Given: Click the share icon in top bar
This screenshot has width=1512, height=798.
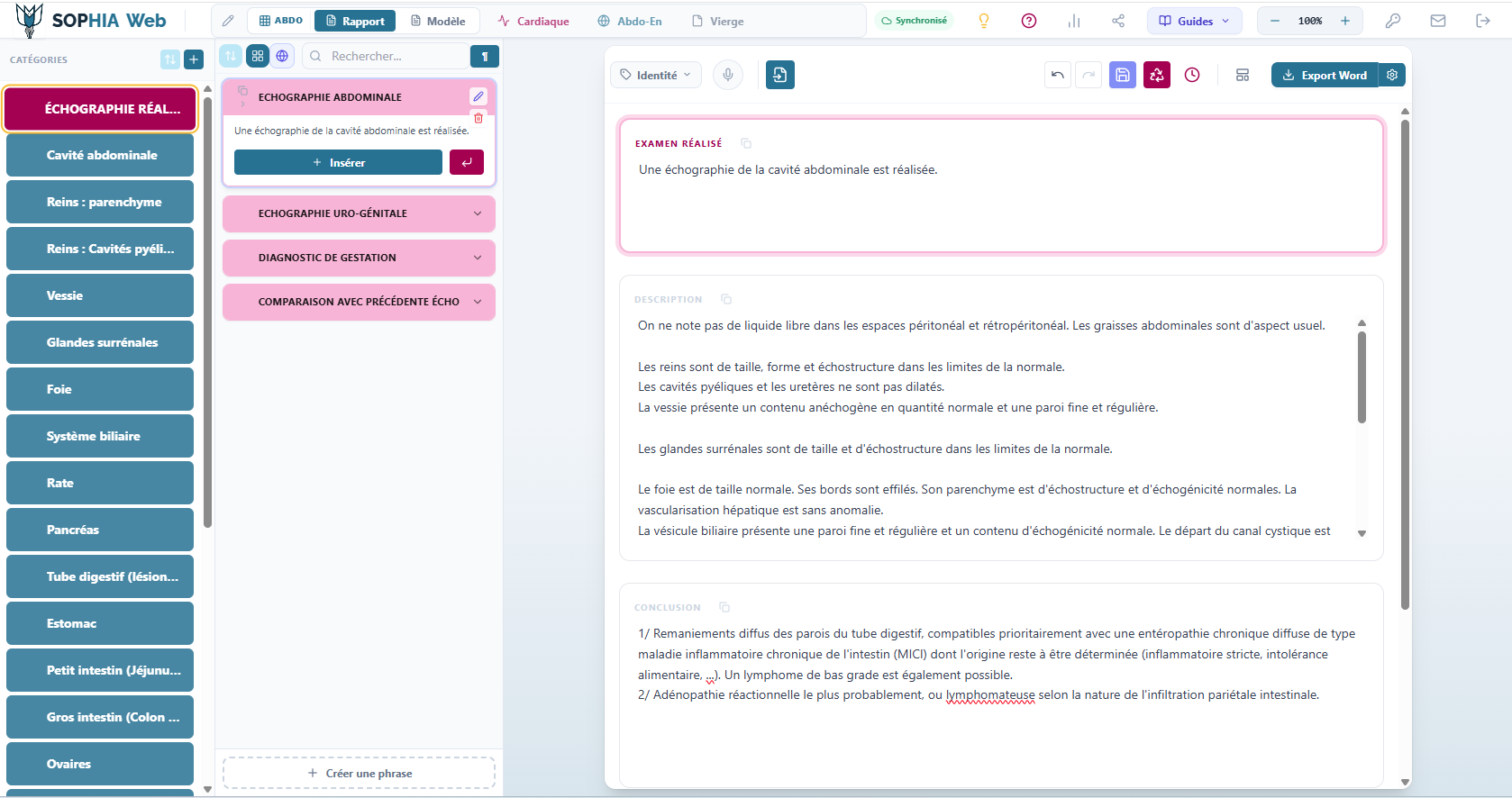Looking at the screenshot, I should coord(1118,21).
